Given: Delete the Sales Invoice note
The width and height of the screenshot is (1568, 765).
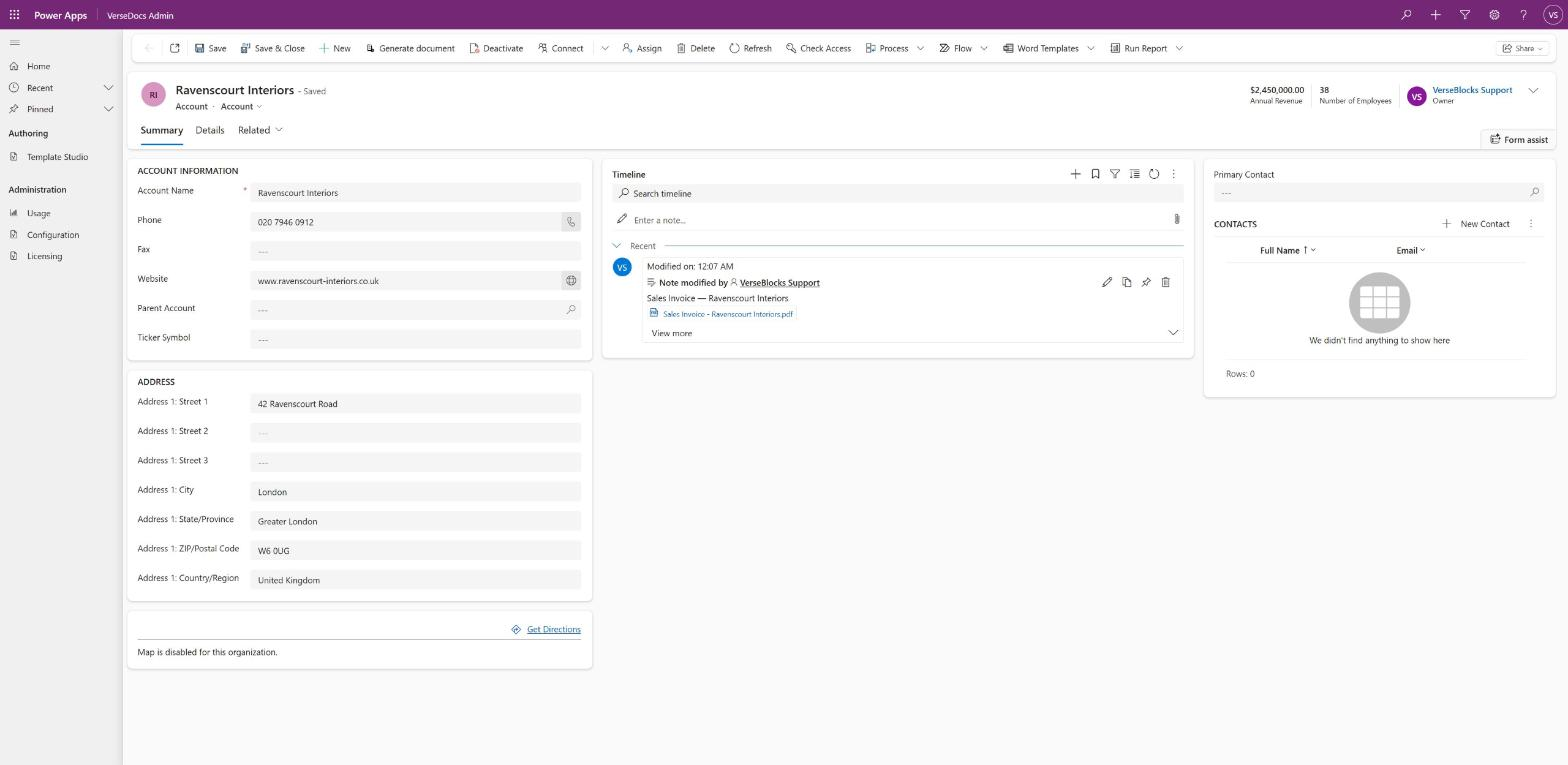Looking at the screenshot, I should (x=1166, y=282).
